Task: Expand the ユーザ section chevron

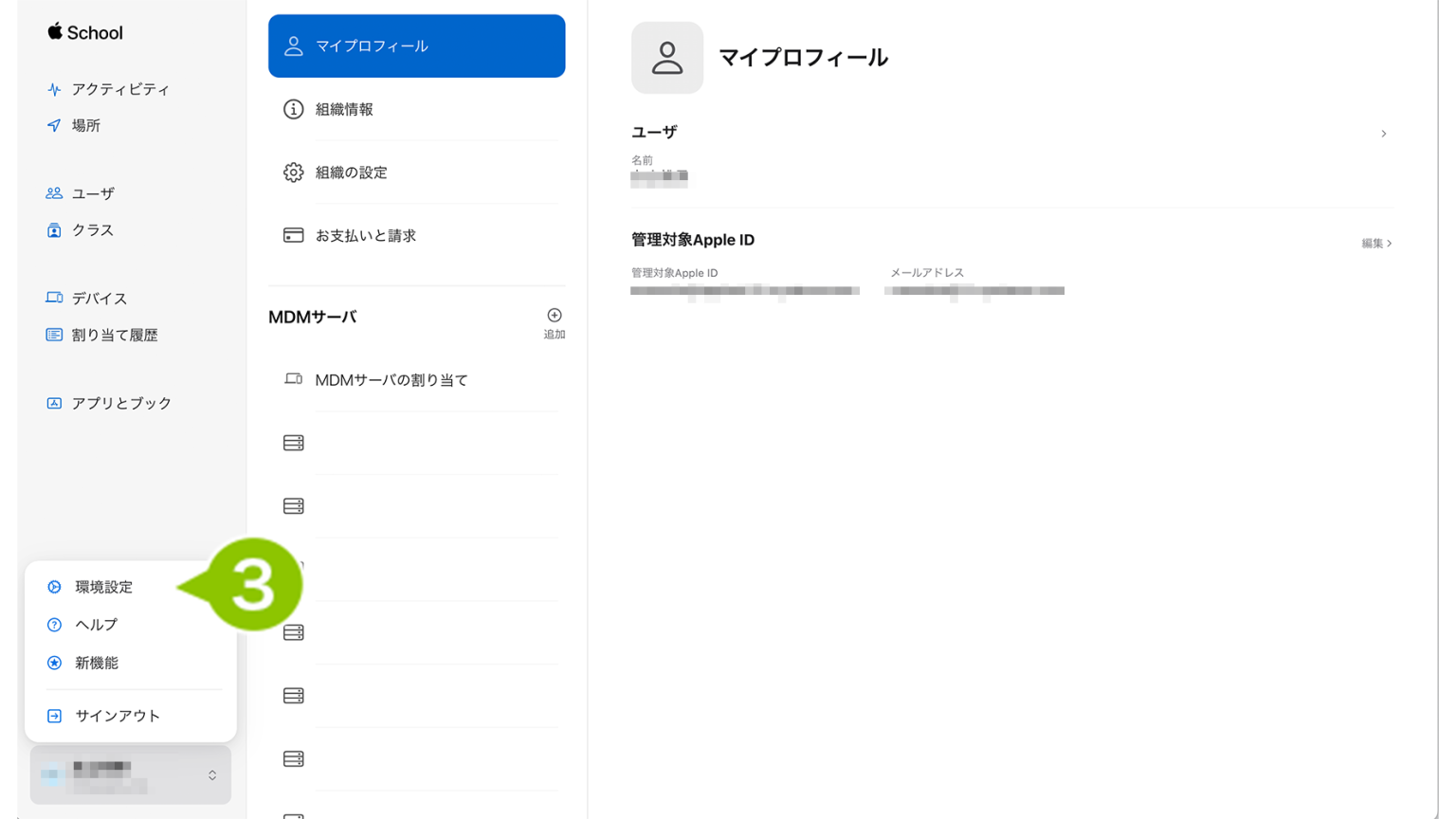Action: click(x=1383, y=134)
